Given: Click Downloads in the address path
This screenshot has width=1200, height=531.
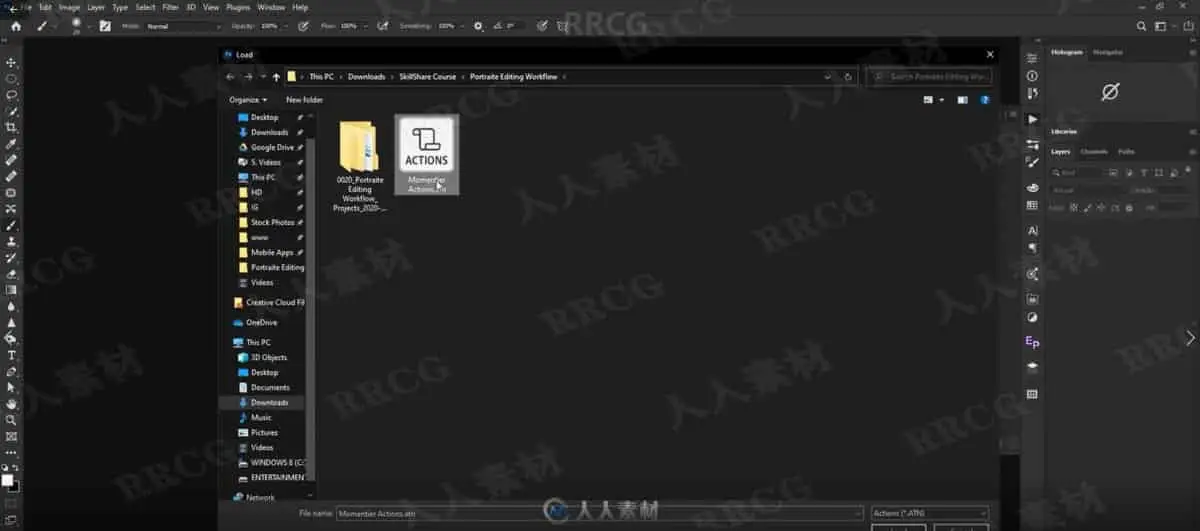Looking at the screenshot, I should click(366, 76).
